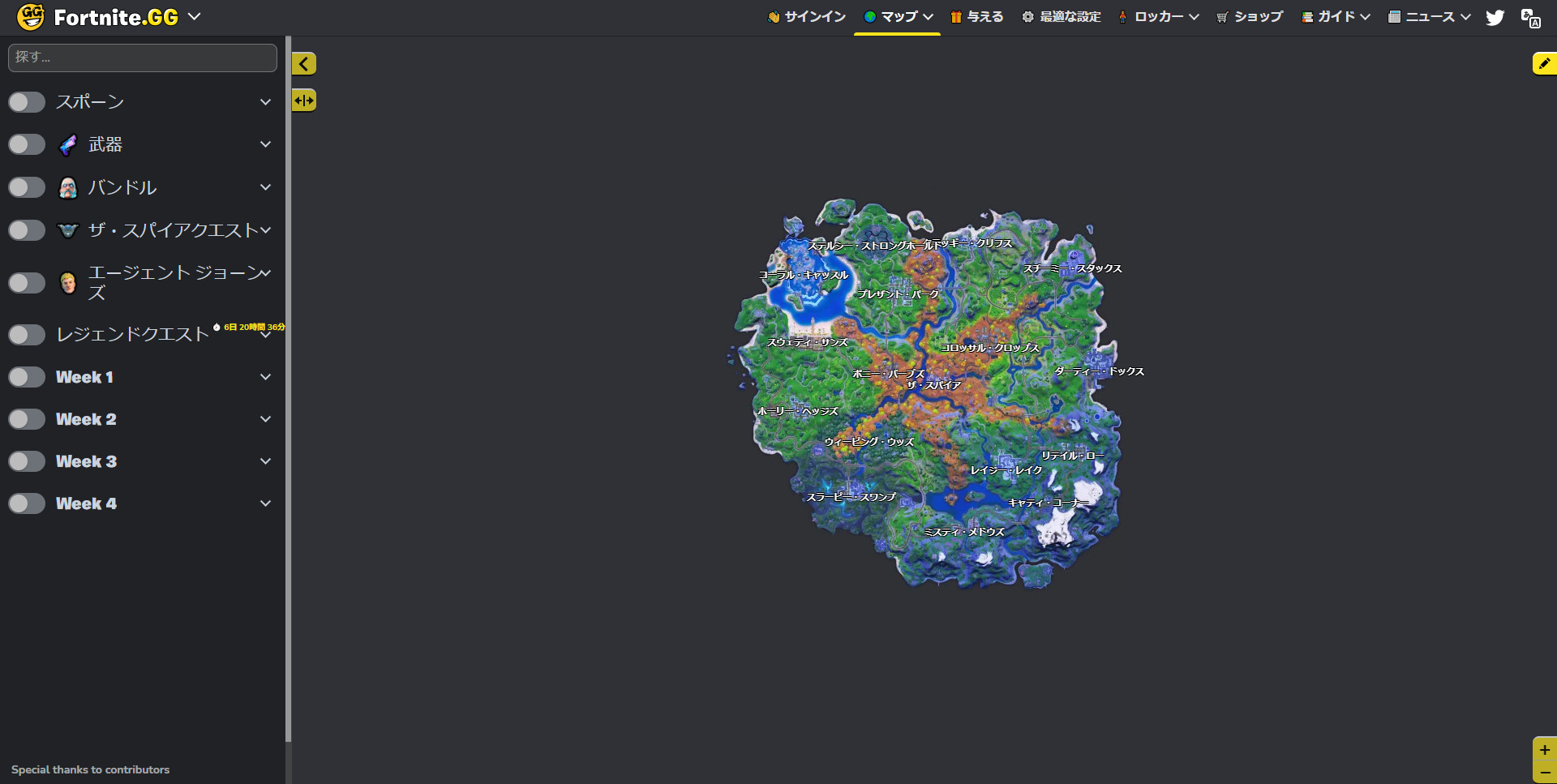1557x784 pixels.
Task: Enable the Week 3 switch
Action: [x=27, y=461]
